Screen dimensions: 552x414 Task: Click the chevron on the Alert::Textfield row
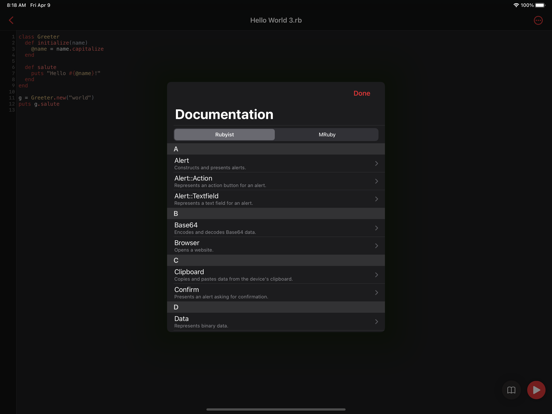(x=376, y=199)
